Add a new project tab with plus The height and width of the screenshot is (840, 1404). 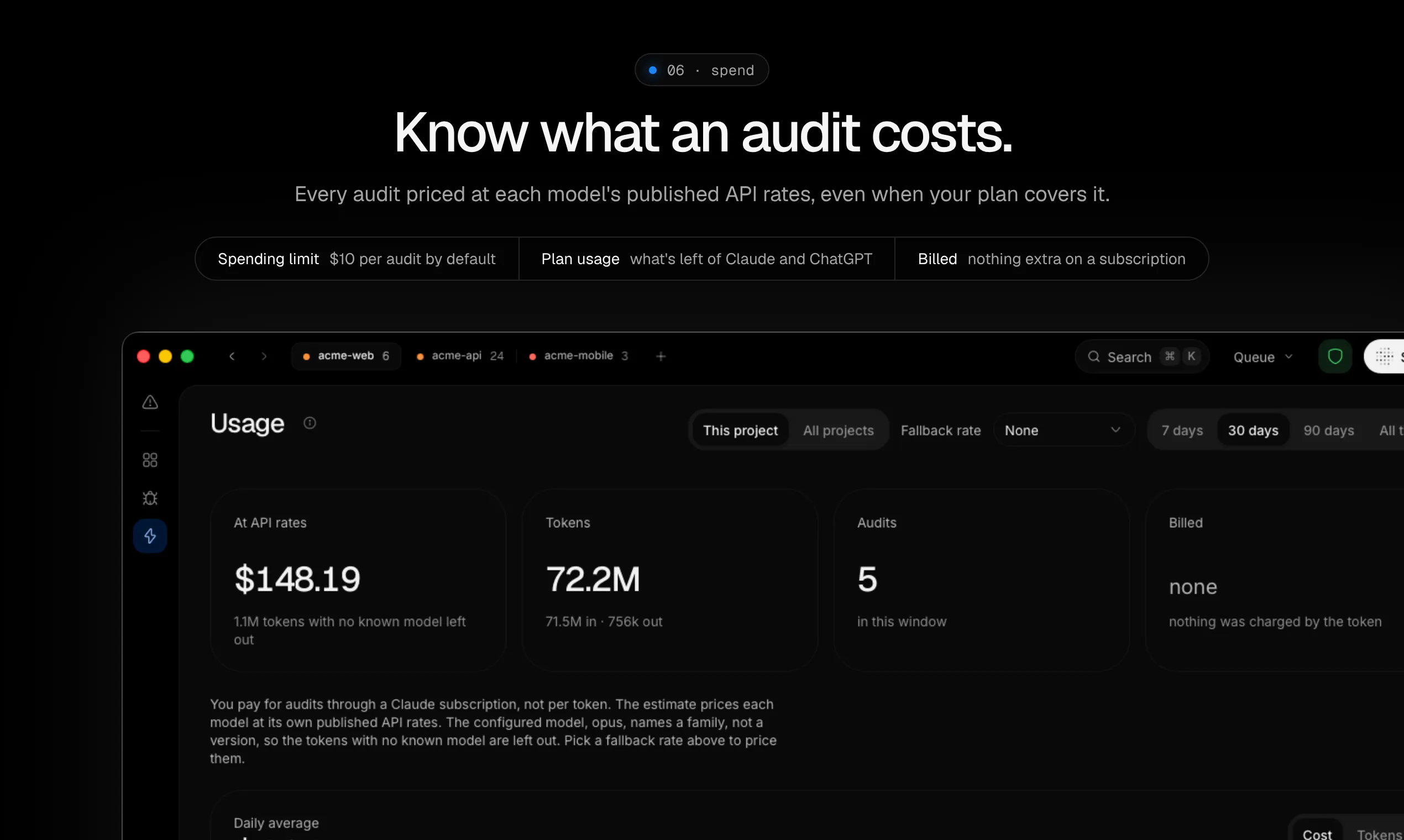tap(661, 356)
